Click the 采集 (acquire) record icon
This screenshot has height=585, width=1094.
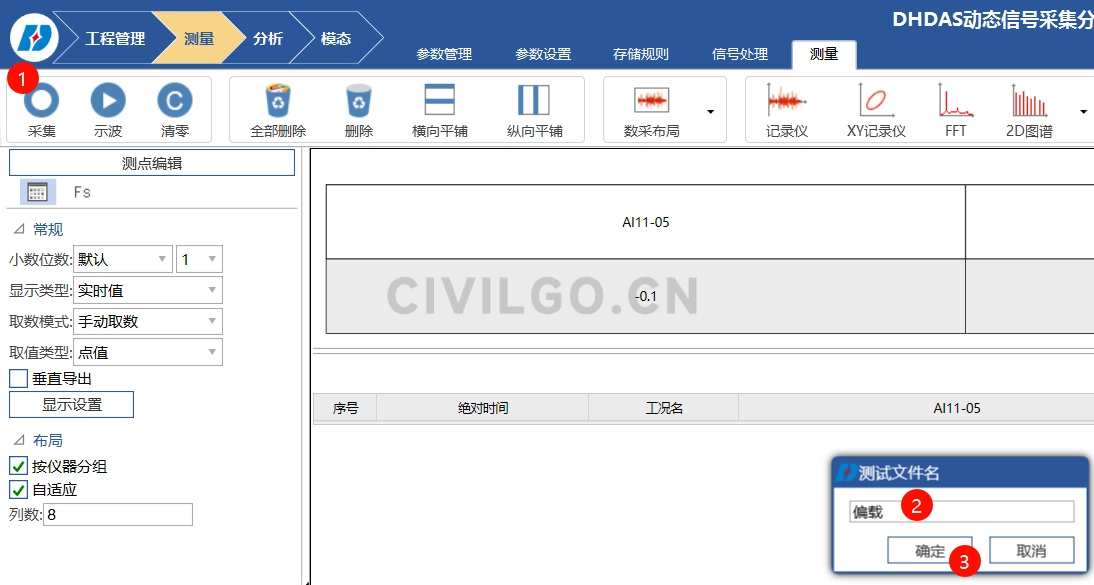click(42, 101)
